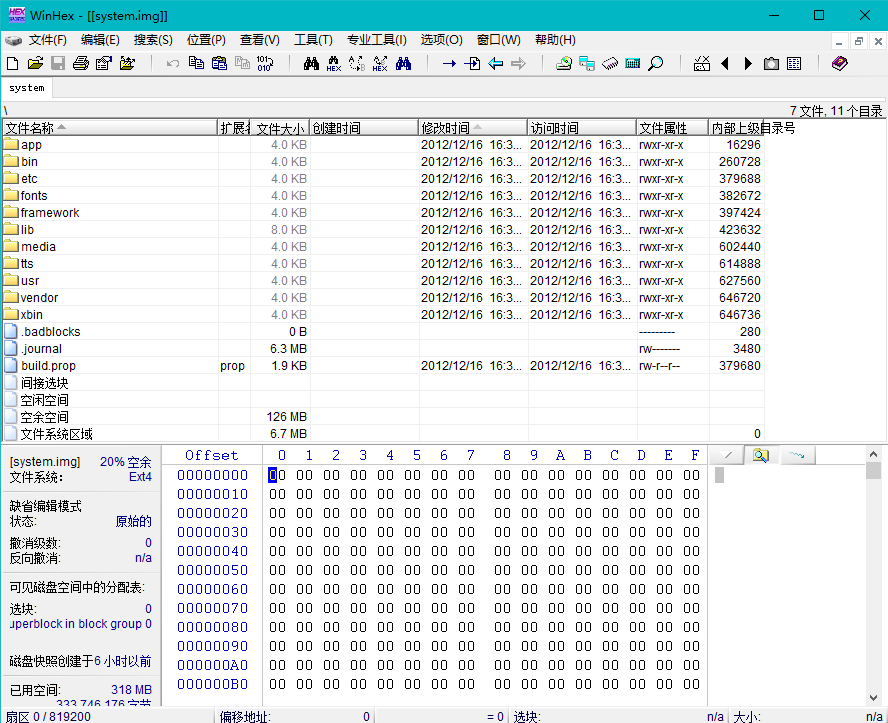Image resolution: width=888 pixels, height=723 pixels.
Task: Sort by 文件大小 column header
Action: pos(280,128)
